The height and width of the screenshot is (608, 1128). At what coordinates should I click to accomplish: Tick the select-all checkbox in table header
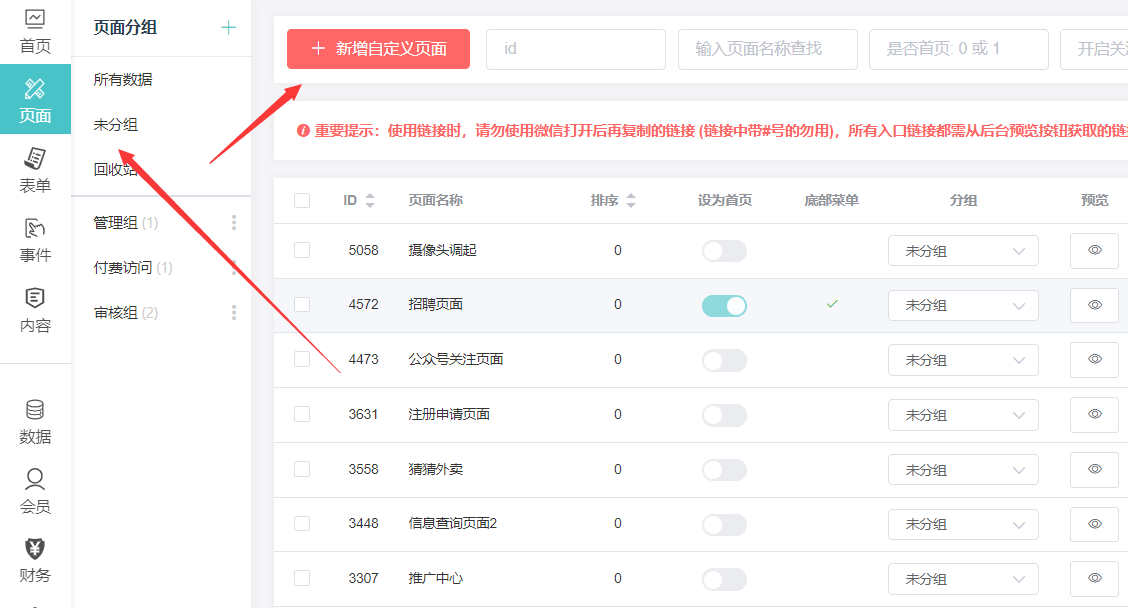pyautogui.click(x=302, y=200)
